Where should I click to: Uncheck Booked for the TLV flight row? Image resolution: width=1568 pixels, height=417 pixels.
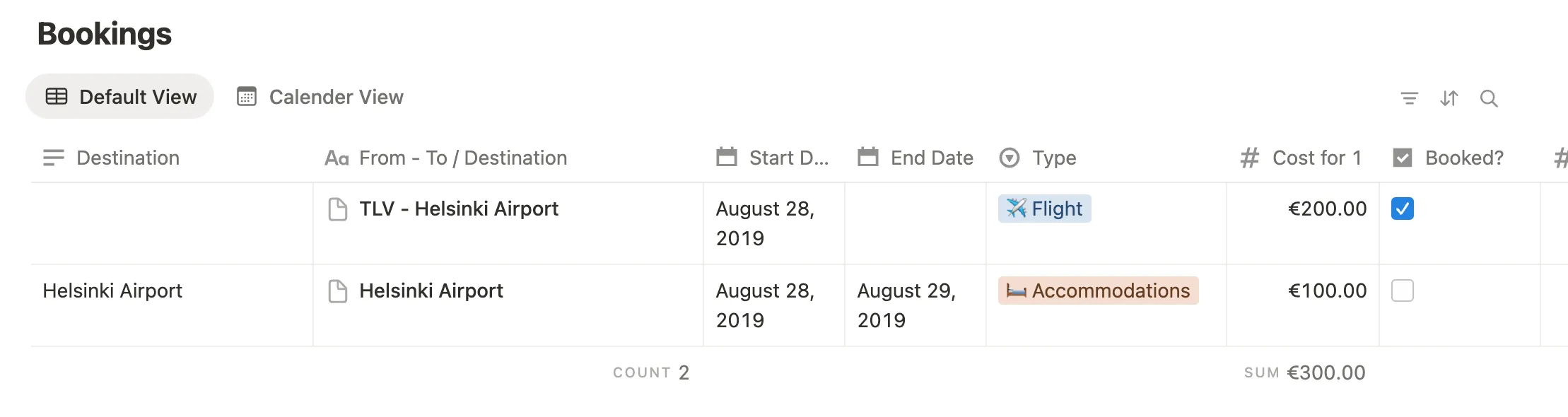pos(1402,208)
